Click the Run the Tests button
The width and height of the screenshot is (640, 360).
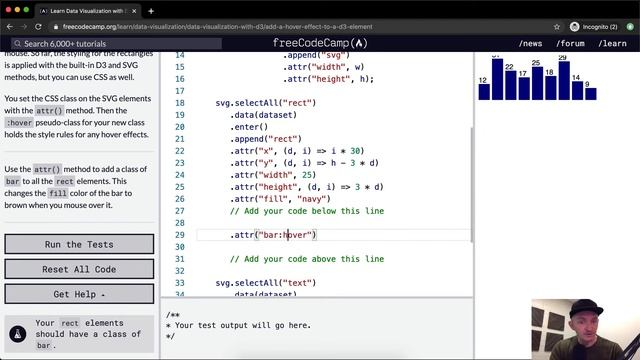79,244
